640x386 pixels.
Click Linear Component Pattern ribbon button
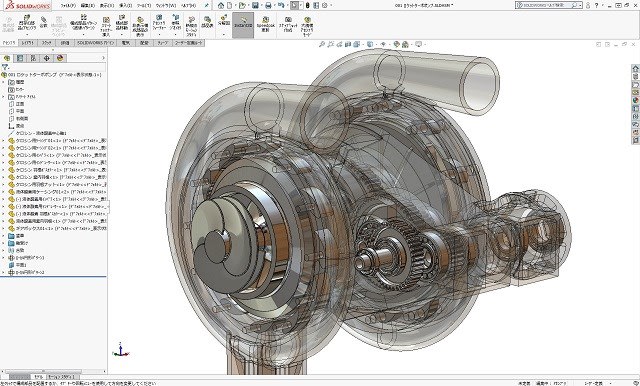pos(83,23)
